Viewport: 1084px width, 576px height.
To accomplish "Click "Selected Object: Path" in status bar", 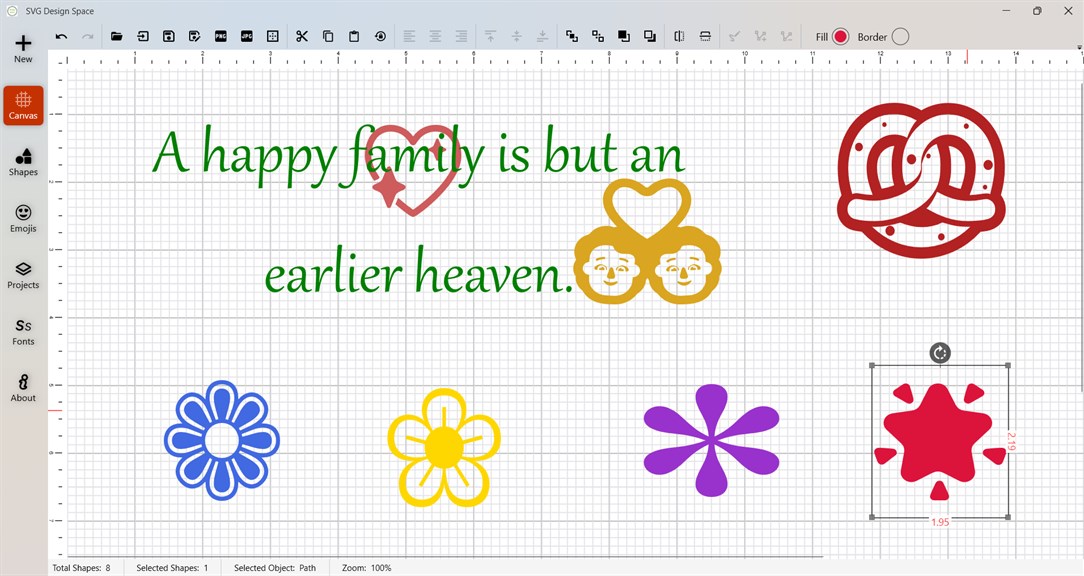I will (x=275, y=568).
